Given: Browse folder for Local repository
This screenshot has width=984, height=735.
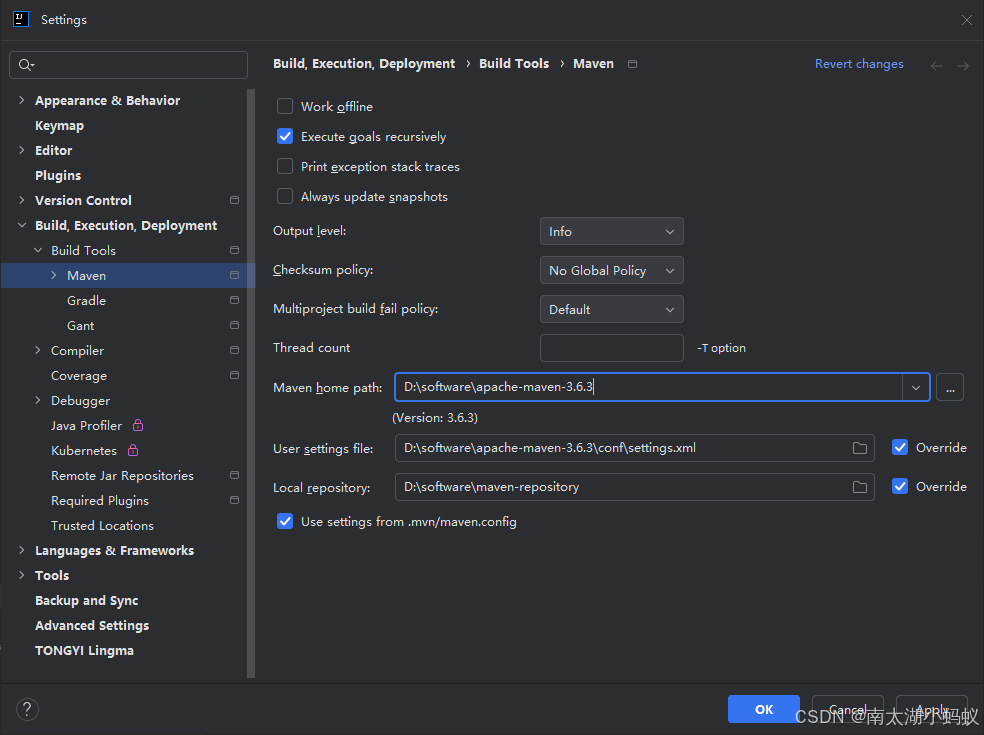Looking at the screenshot, I should pos(860,487).
